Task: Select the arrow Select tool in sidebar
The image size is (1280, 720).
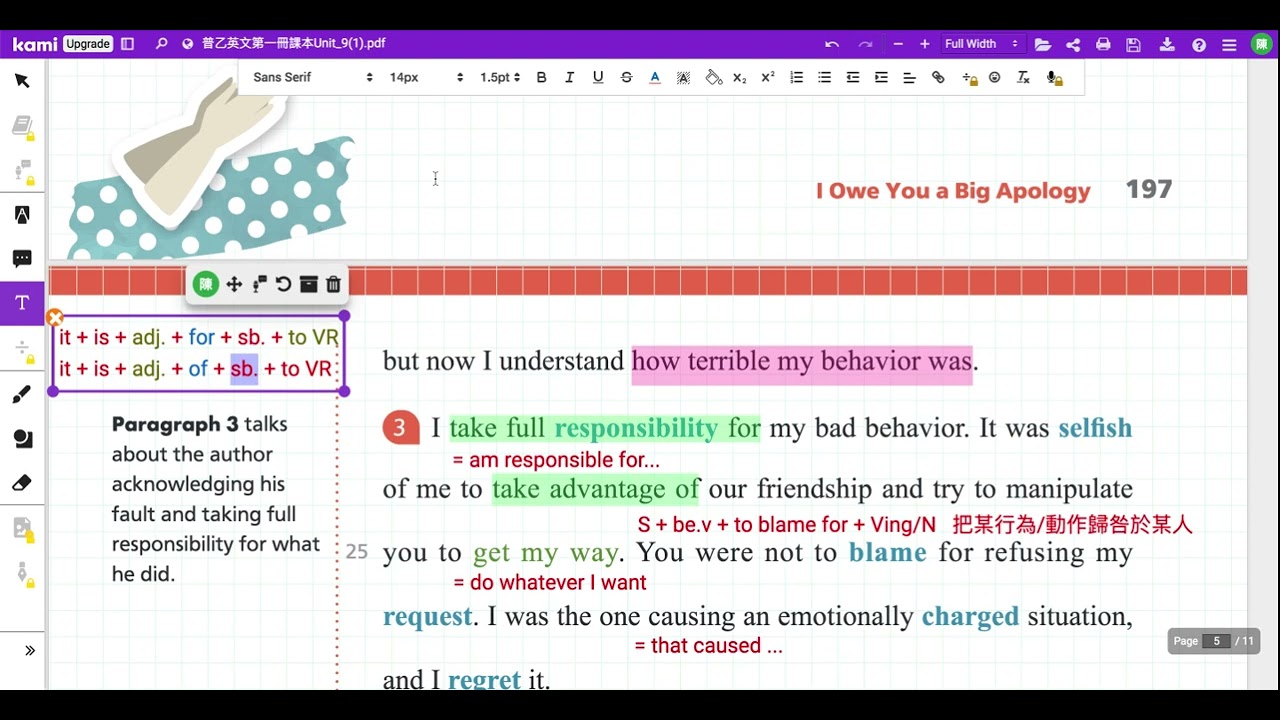Action: pyautogui.click(x=22, y=81)
